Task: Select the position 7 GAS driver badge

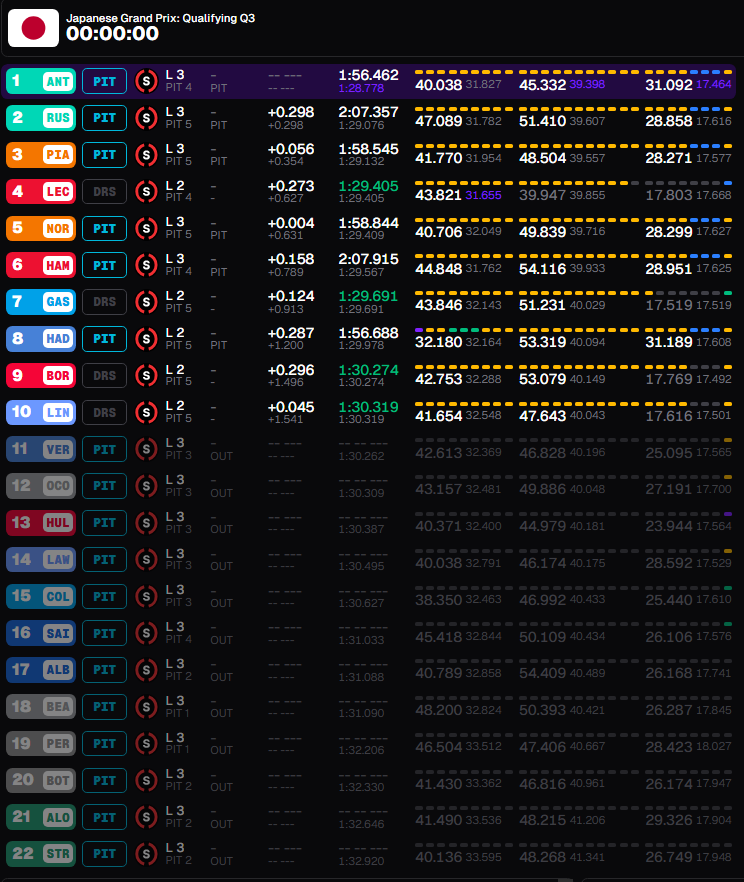Action: (41, 302)
